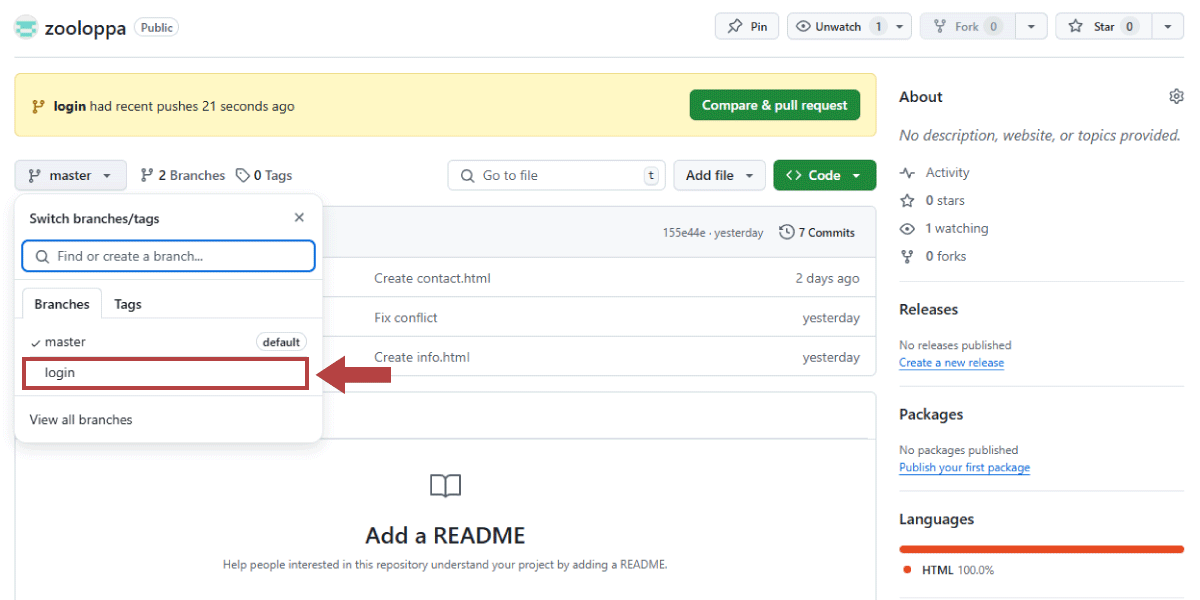
Task: Open the Activity pulse entry
Action: click(934, 173)
